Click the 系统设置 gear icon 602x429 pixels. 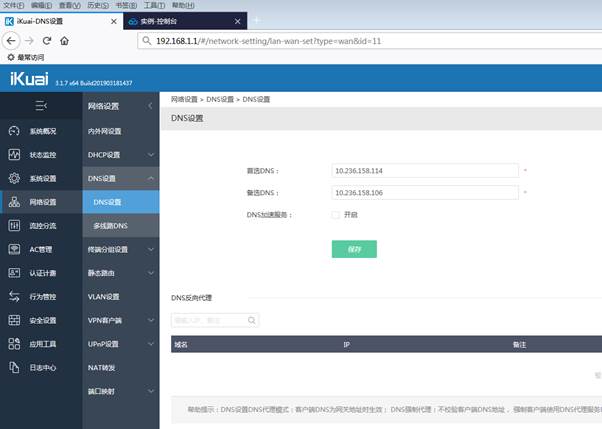coord(14,179)
